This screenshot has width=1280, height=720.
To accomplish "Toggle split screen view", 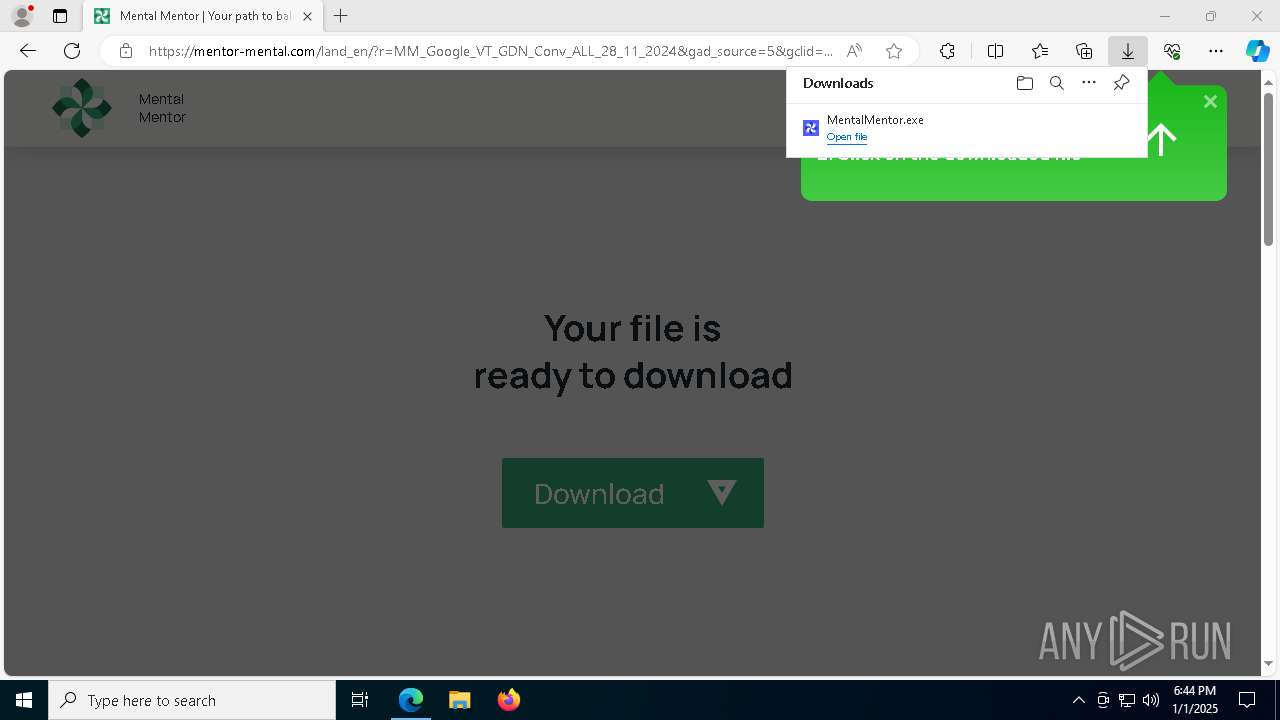I will 995,51.
